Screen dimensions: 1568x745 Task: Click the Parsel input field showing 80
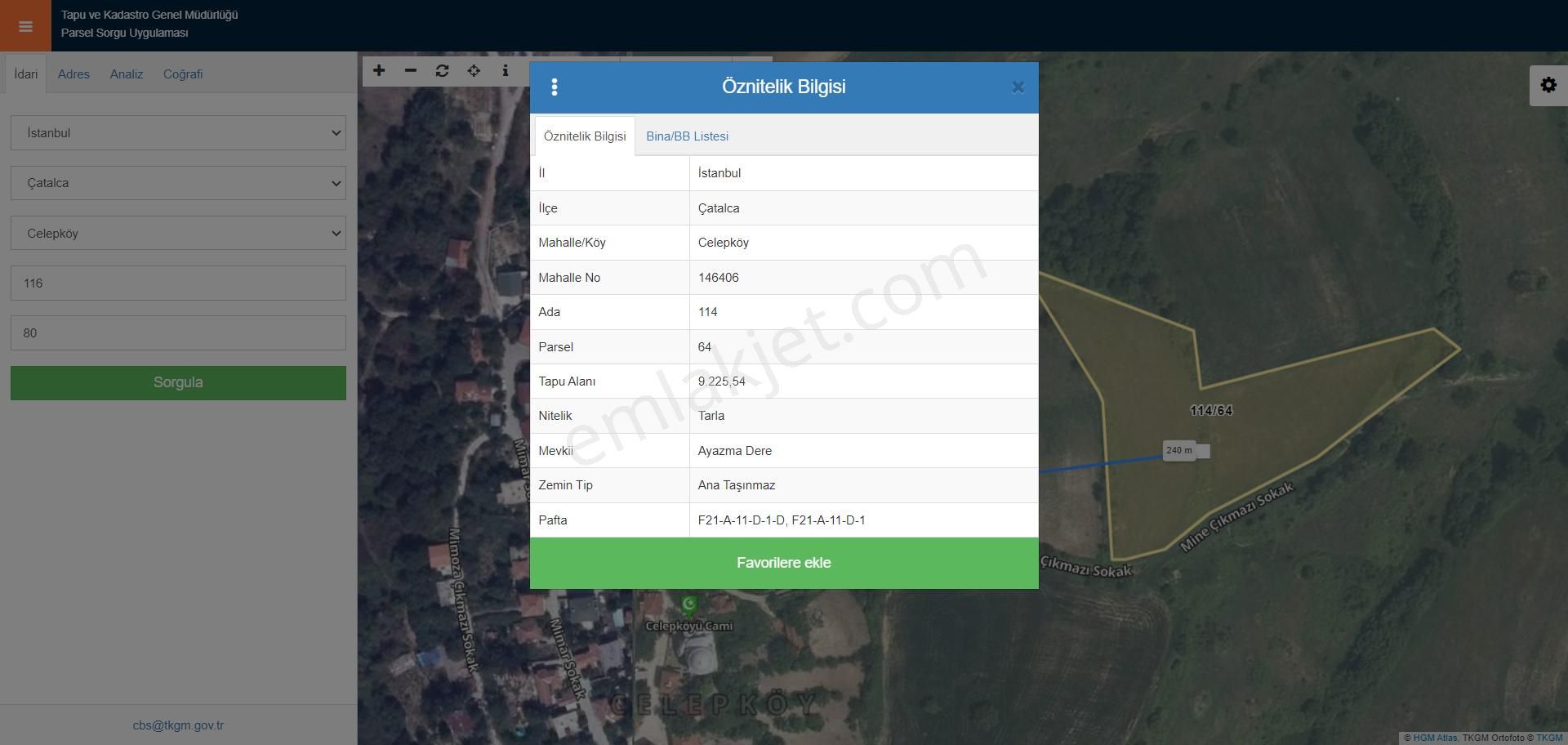click(x=178, y=333)
